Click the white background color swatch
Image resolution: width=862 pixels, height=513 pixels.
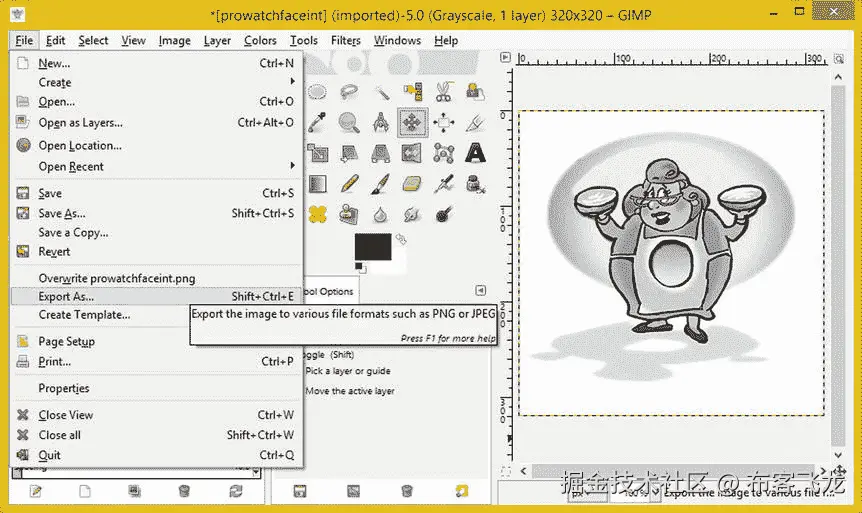400,264
